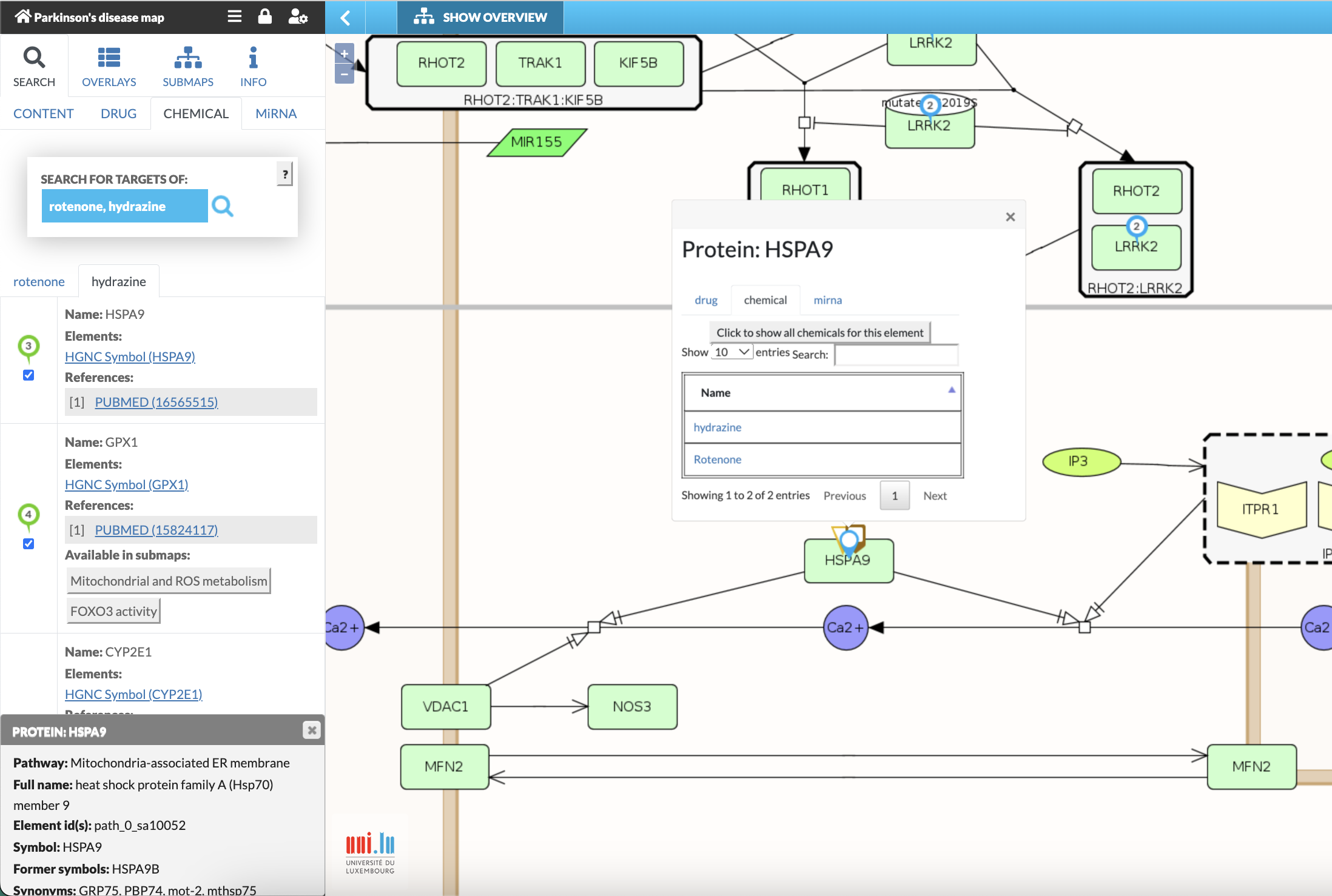Click the VDAC1 protein node
This screenshot has width=1332, height=896.
[446, 706]
